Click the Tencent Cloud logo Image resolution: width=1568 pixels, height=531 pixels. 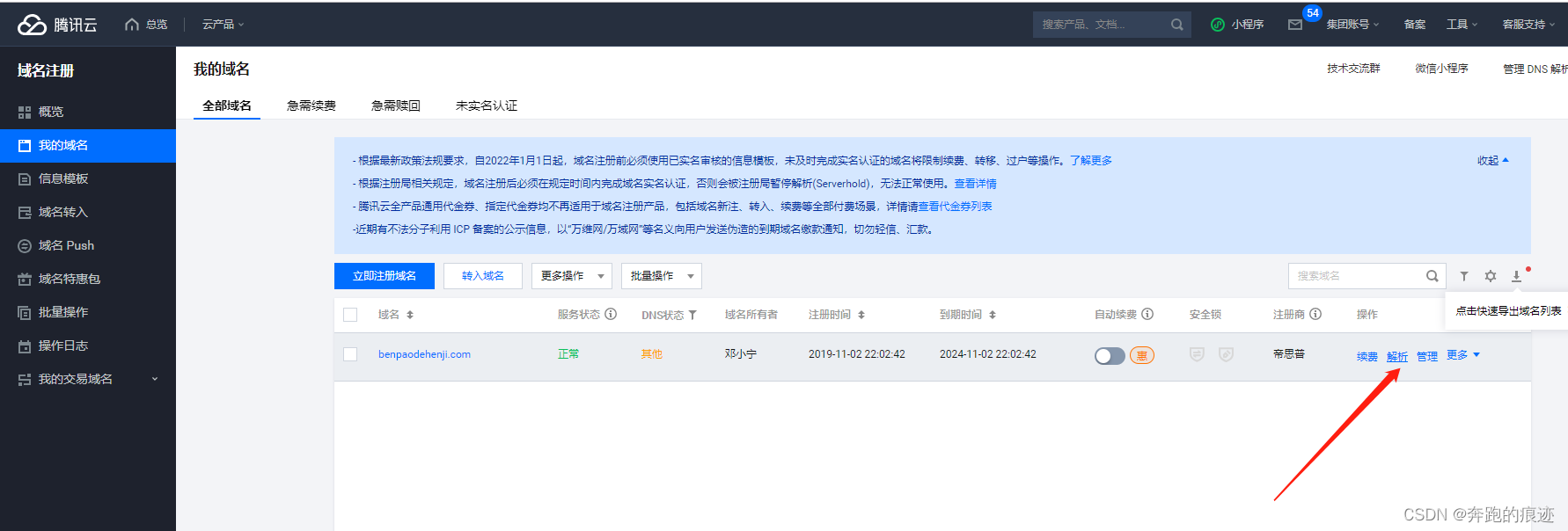click(x=57, y=25)
